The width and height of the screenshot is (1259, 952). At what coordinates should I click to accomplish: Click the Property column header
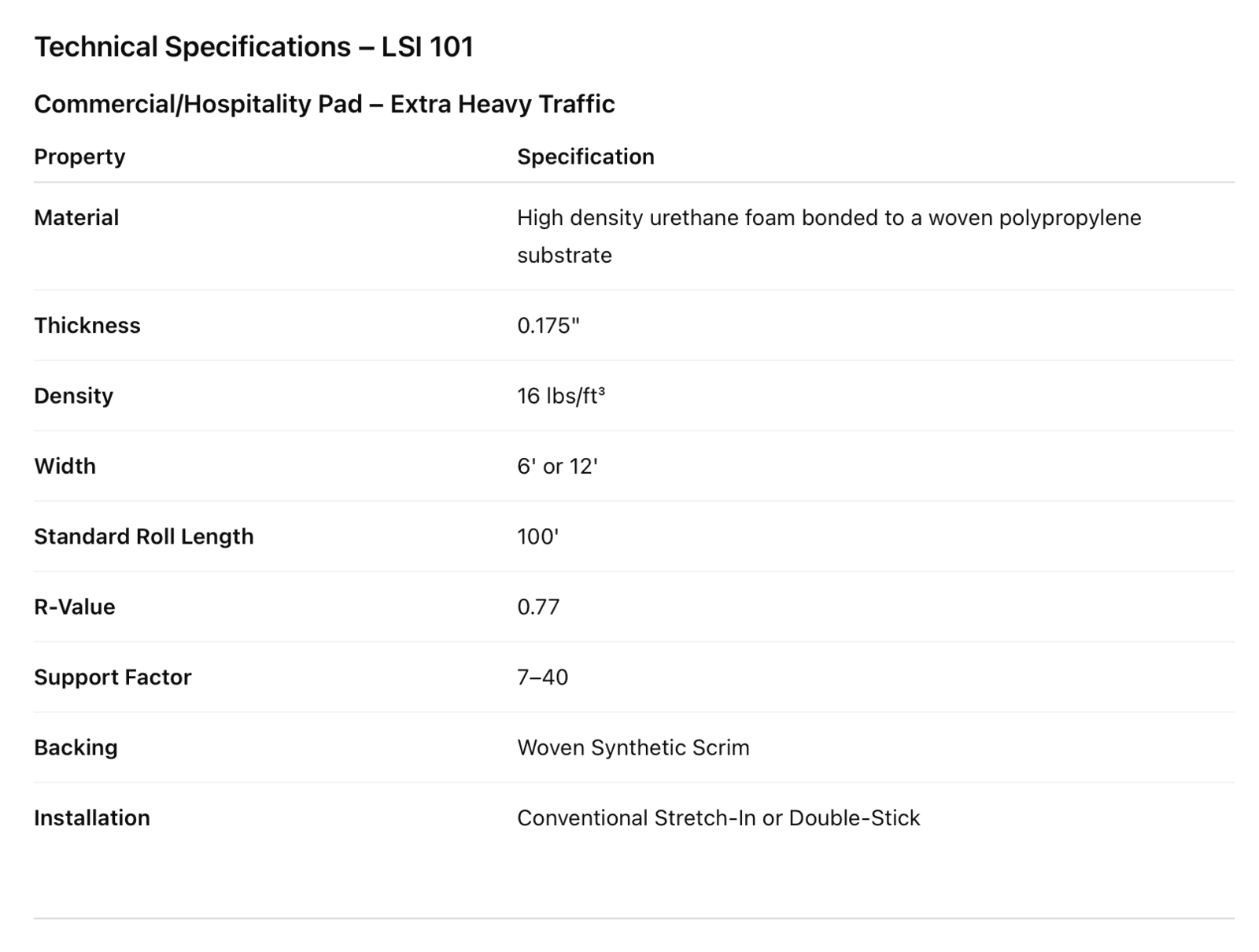click(x=79, y=157)
